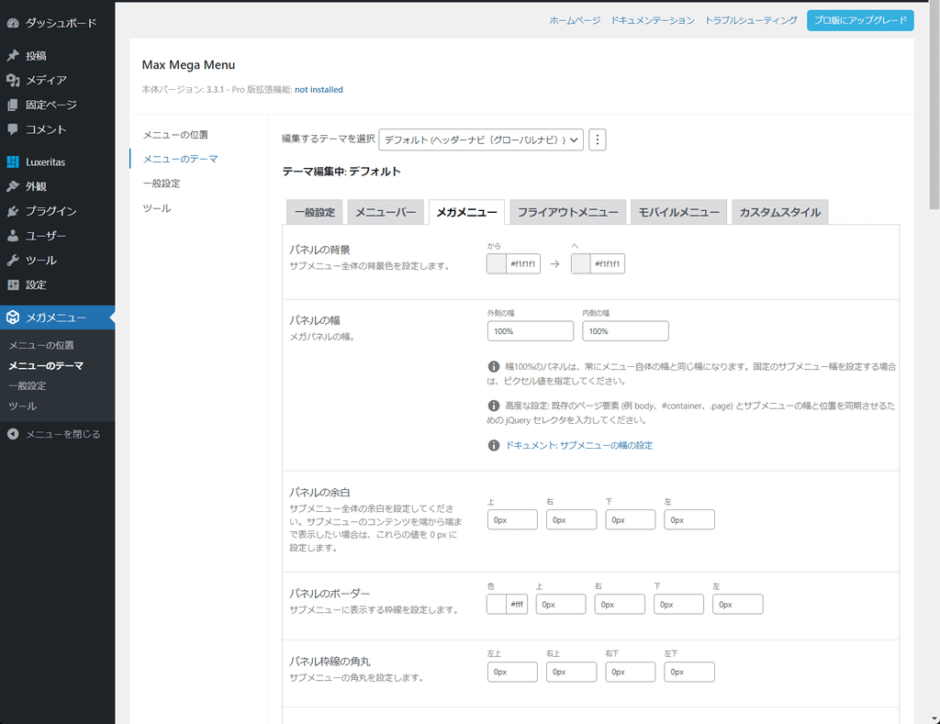
Task: Click the panel border left (左) width field
Action: (x=738, y=604)
